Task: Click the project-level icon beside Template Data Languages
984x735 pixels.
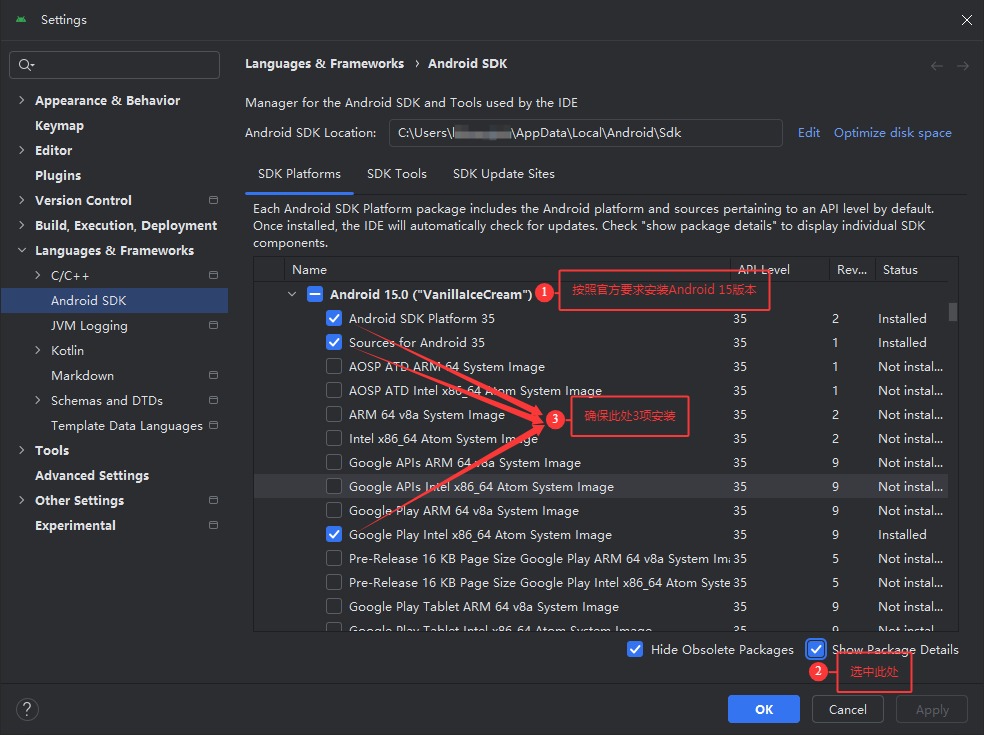Action: 213,425
